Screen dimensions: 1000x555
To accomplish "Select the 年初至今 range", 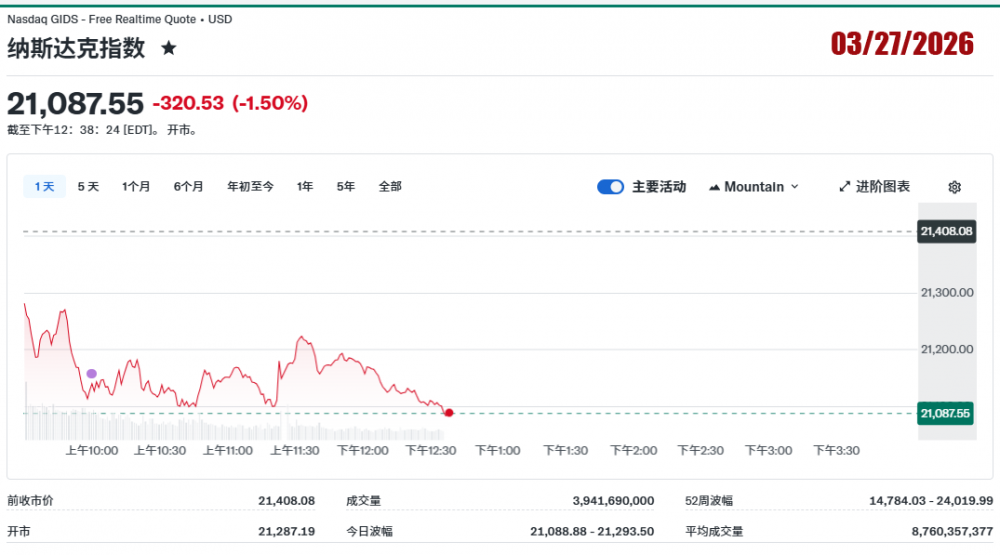I will [250, 186].
